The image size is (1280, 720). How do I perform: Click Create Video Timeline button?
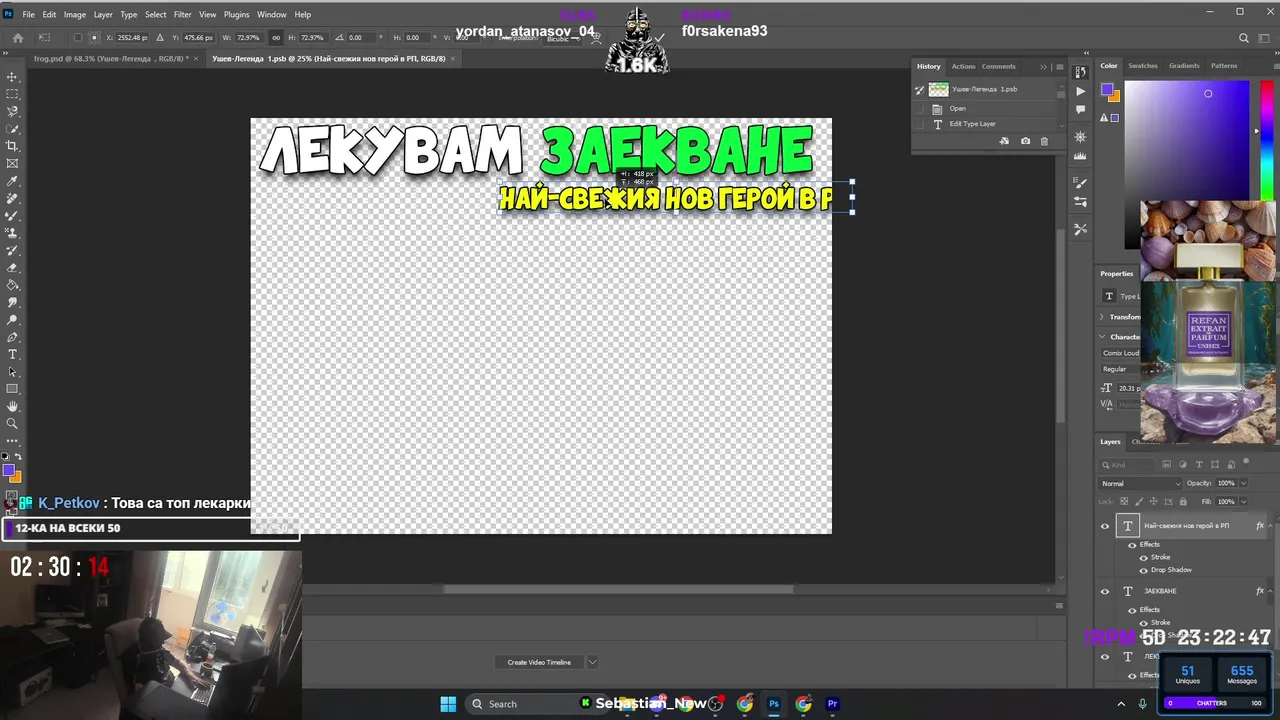click(539, 662)
